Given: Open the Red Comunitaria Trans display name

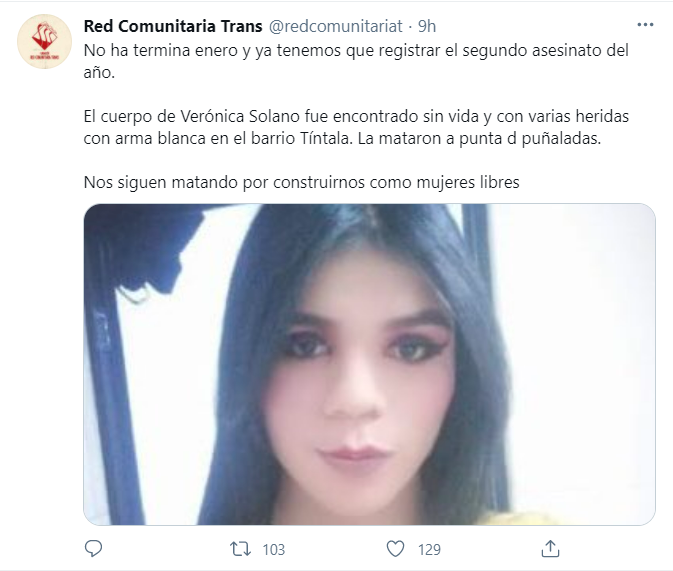Looking at the screenshot, I should [173, 26].
